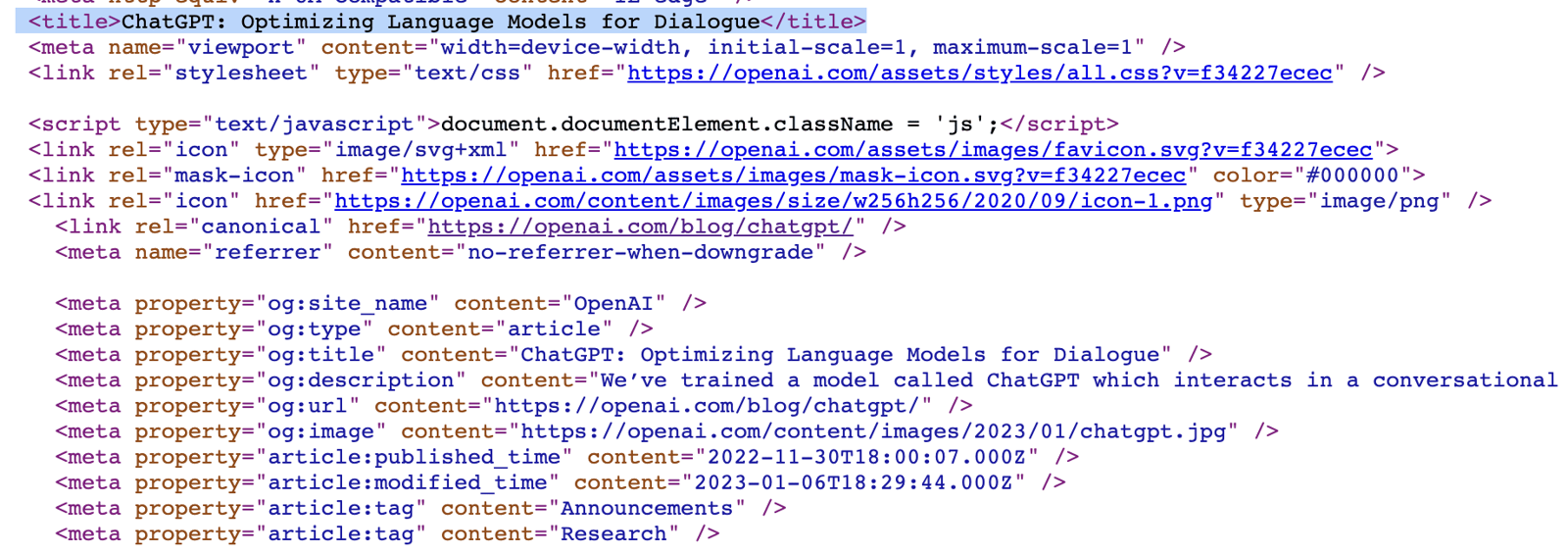Screen dimensions: 1568x553
Task: Click the name="referrer" attribute
Action: (234, 252)
